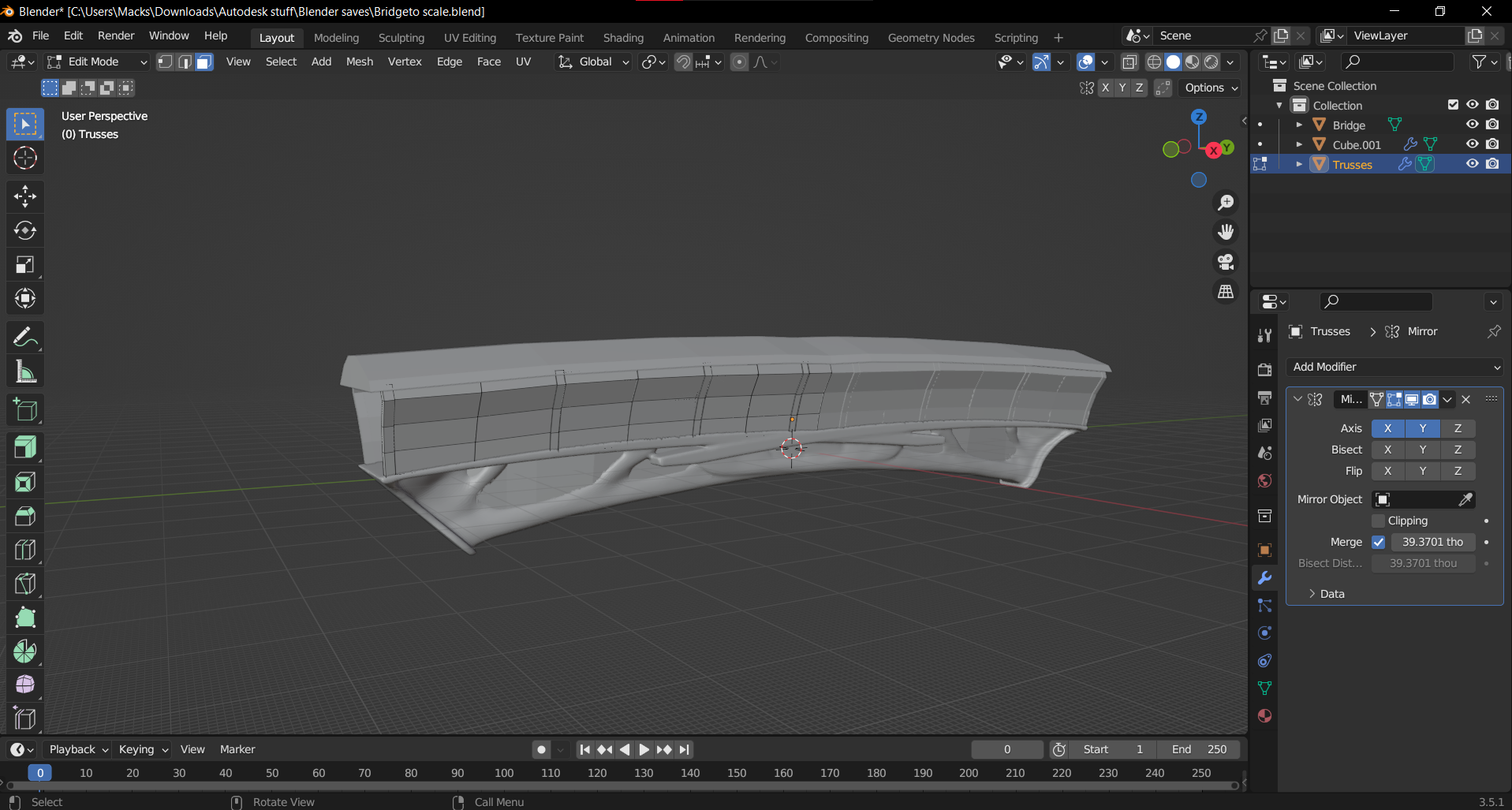The height and width of the screenshot is (810, 1512).
Task: Click the current frame number field
Action: [1007, 749]
